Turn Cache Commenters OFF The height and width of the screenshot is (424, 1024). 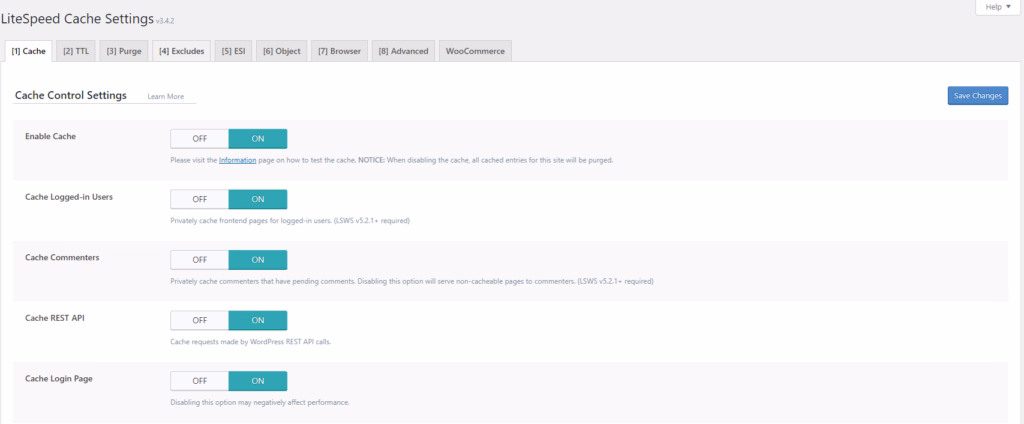[199, 259]
